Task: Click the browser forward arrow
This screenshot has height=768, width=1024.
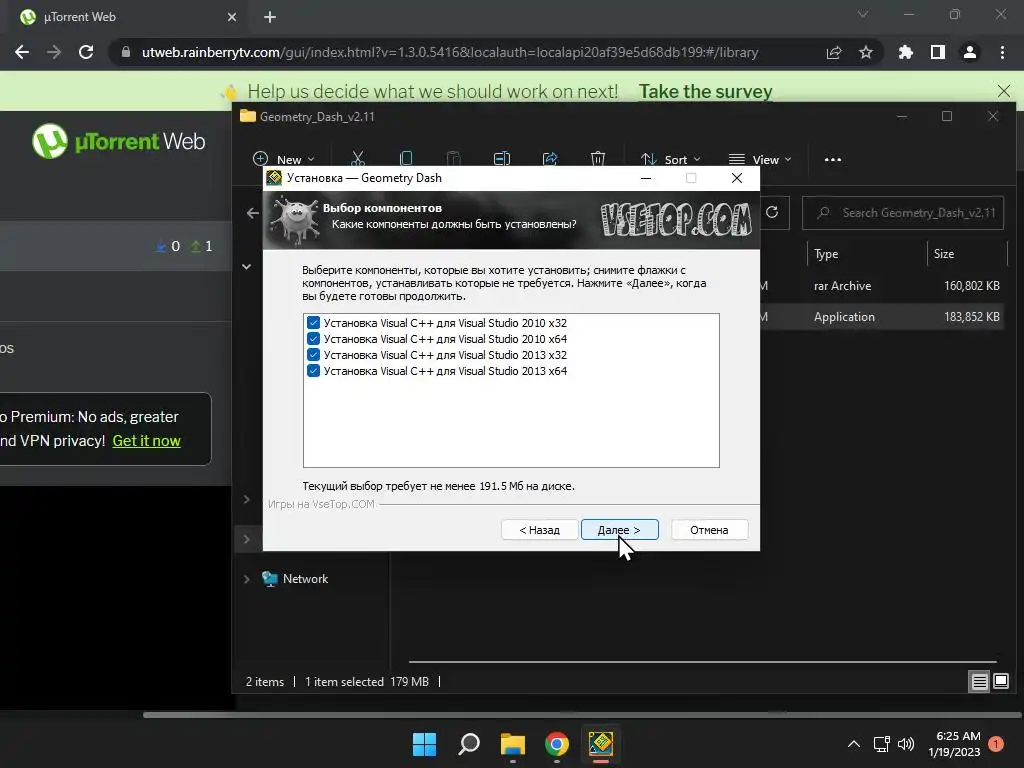Action: point(54,52)
